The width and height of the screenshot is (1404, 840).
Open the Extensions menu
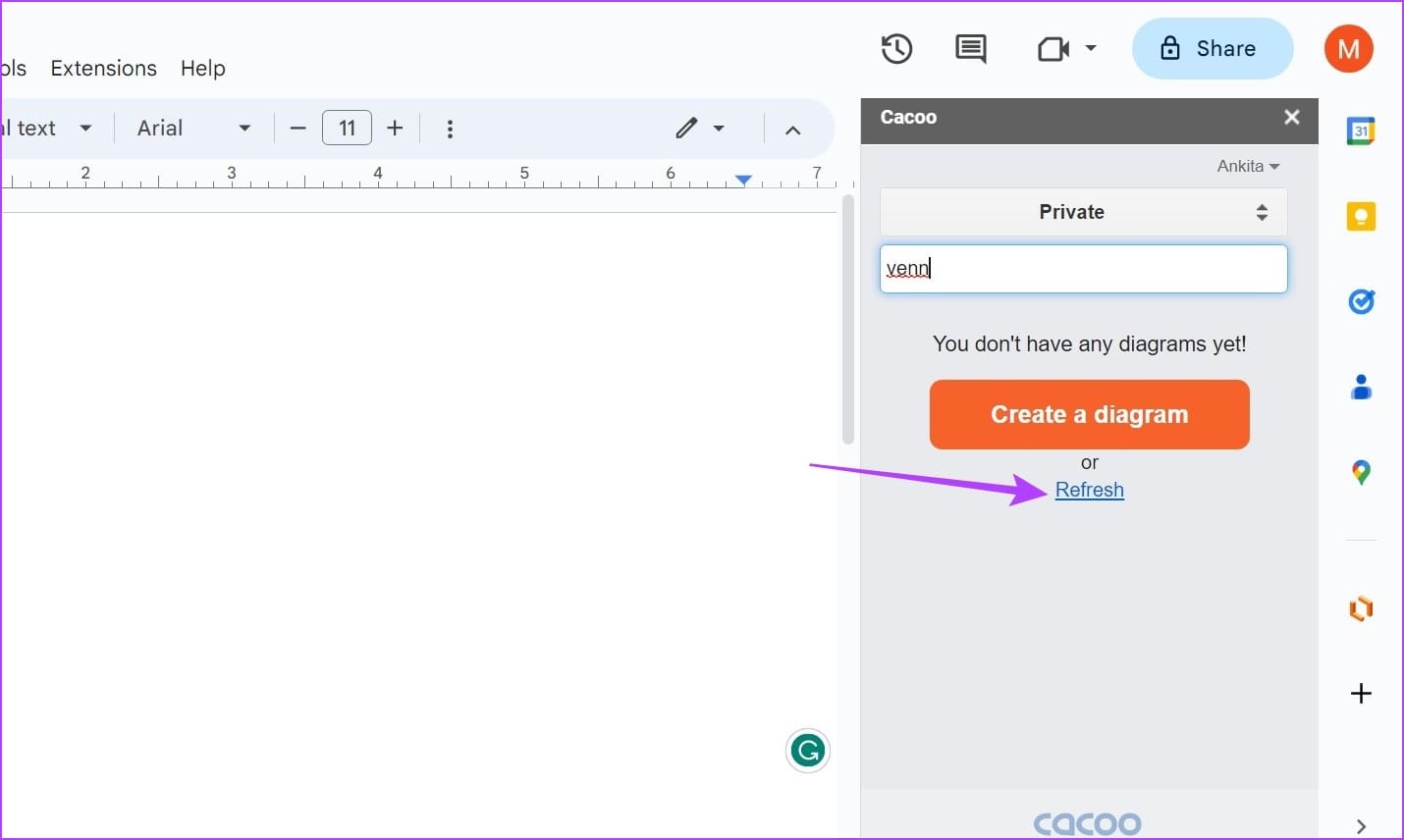point(103,69)
